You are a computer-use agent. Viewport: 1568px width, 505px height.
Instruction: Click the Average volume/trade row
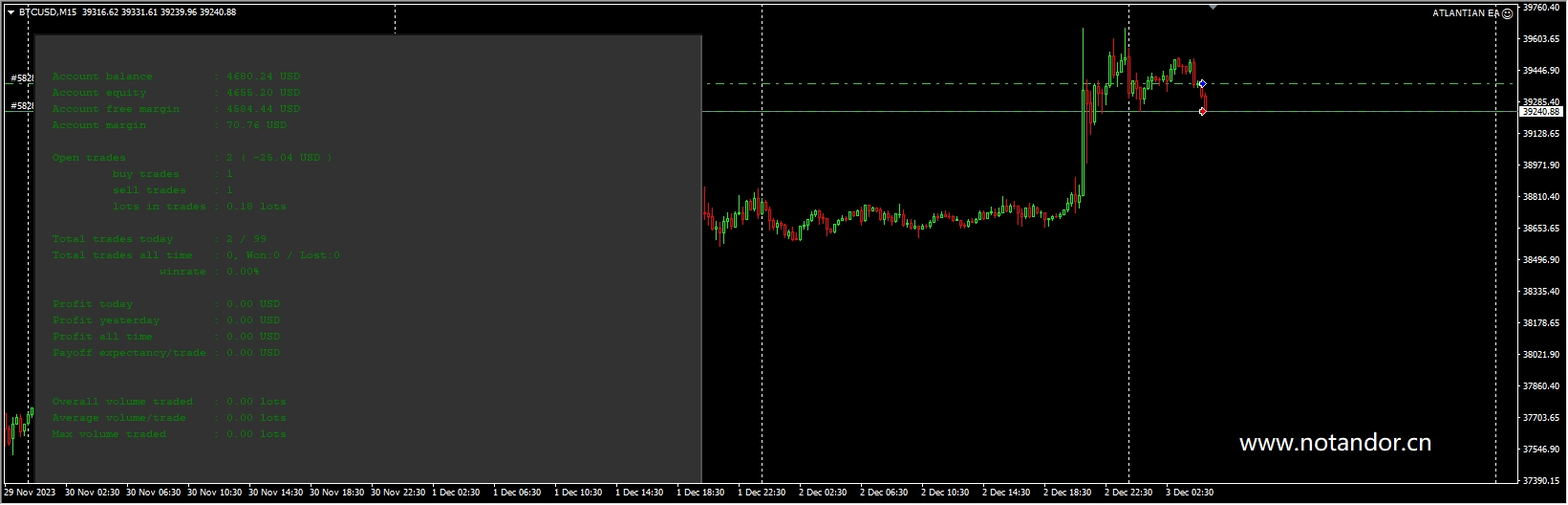point(169,418)
